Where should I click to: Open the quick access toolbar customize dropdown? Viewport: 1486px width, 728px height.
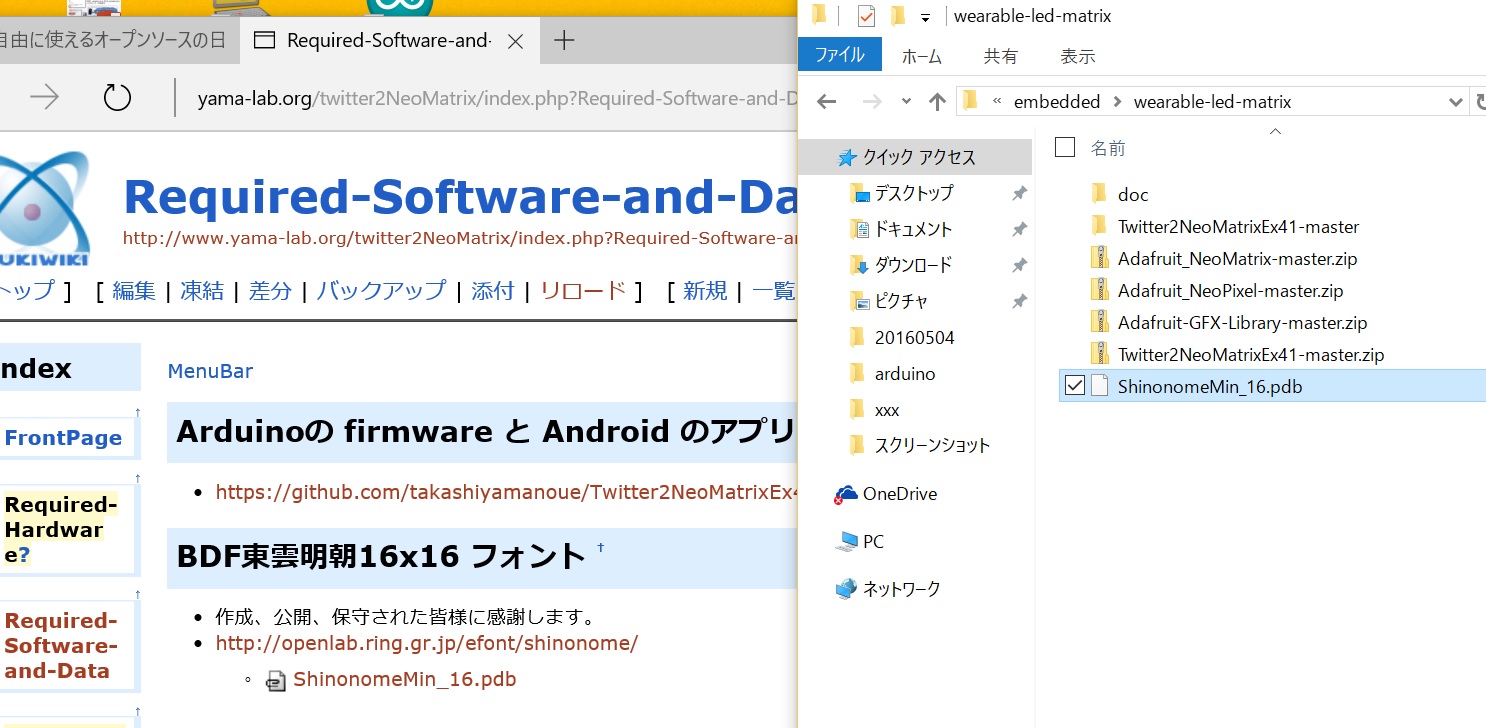[925, 17]
